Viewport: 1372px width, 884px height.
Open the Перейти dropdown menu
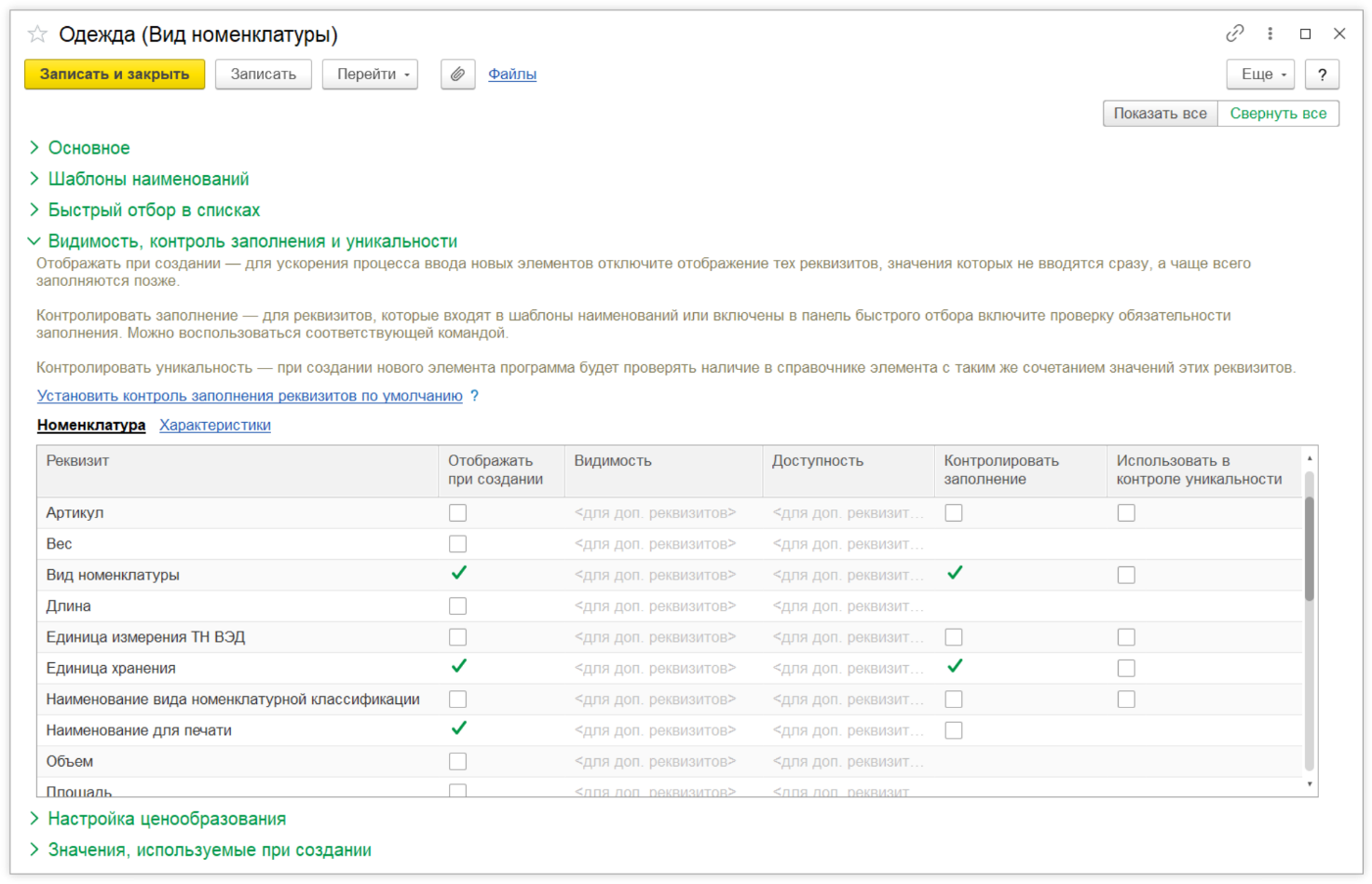(x=370, y=75)
